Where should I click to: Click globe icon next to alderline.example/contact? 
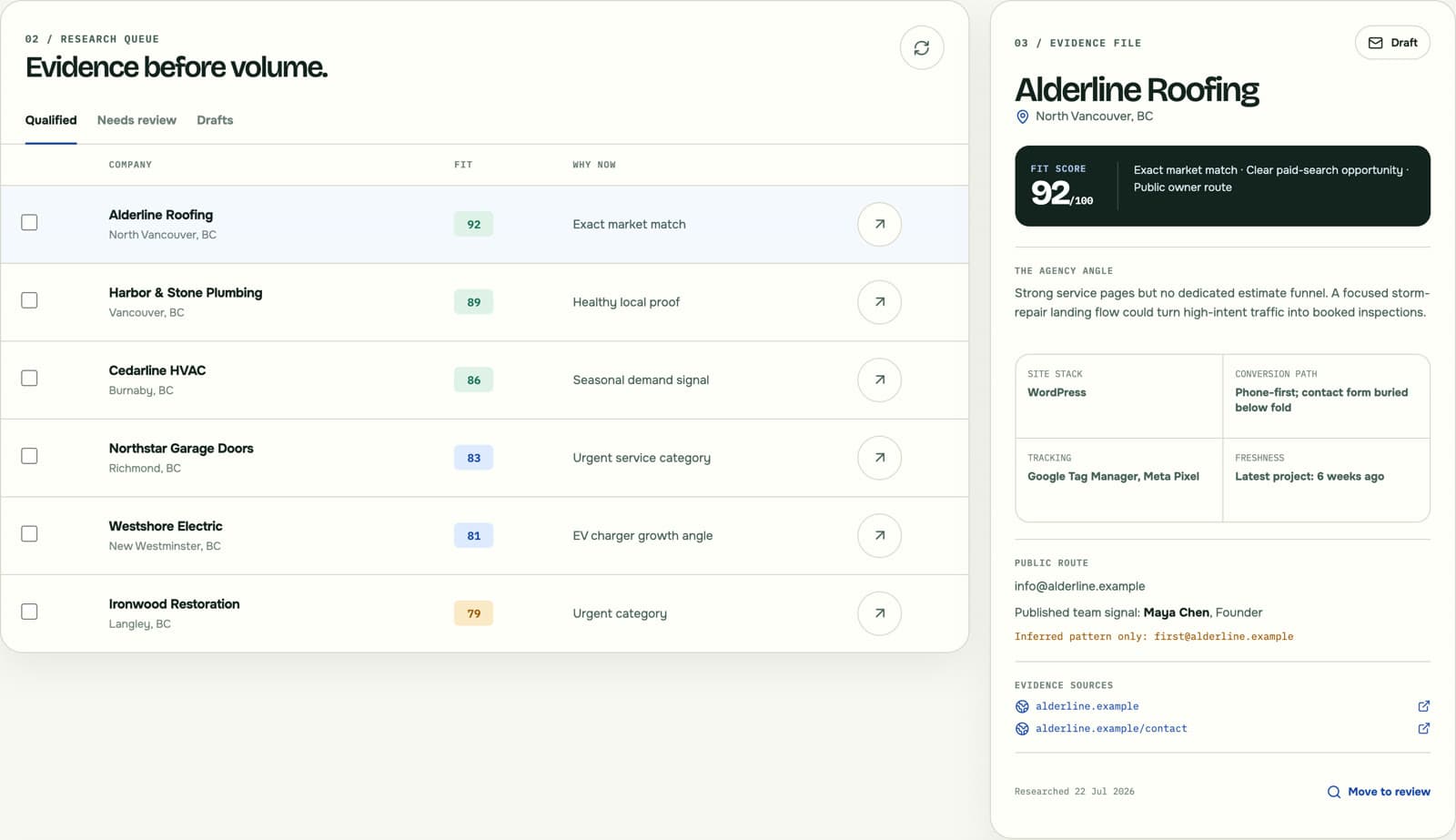(1022, 729)
